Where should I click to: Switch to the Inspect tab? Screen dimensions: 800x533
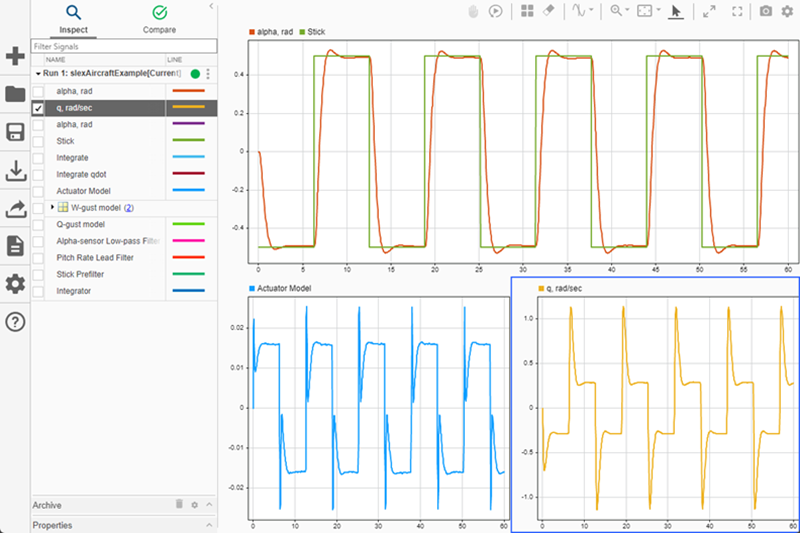coord(73,18)
